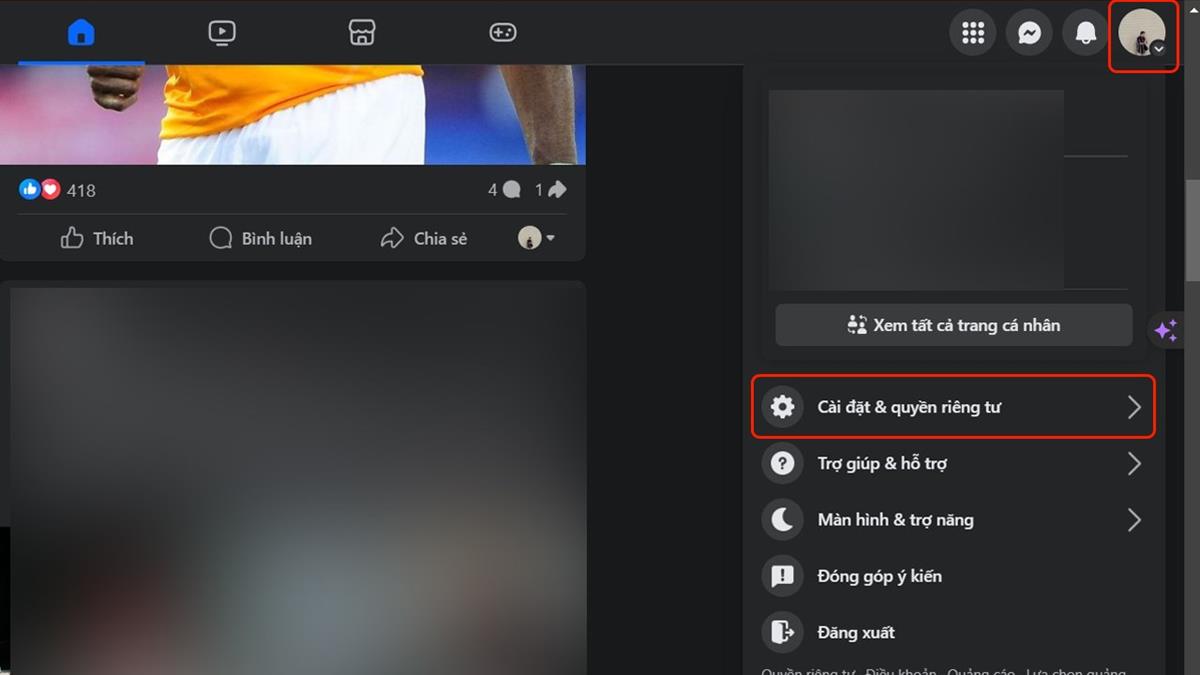Click Xem tất cả trang cá nhân
Image resolution: width=1200 pixels, height=675 pixels.
point(954,325)
